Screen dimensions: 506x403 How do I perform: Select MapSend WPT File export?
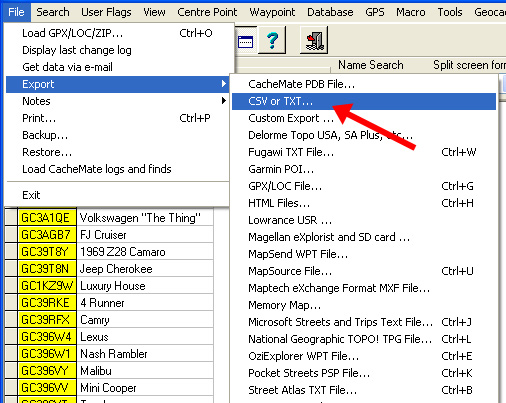364,254
